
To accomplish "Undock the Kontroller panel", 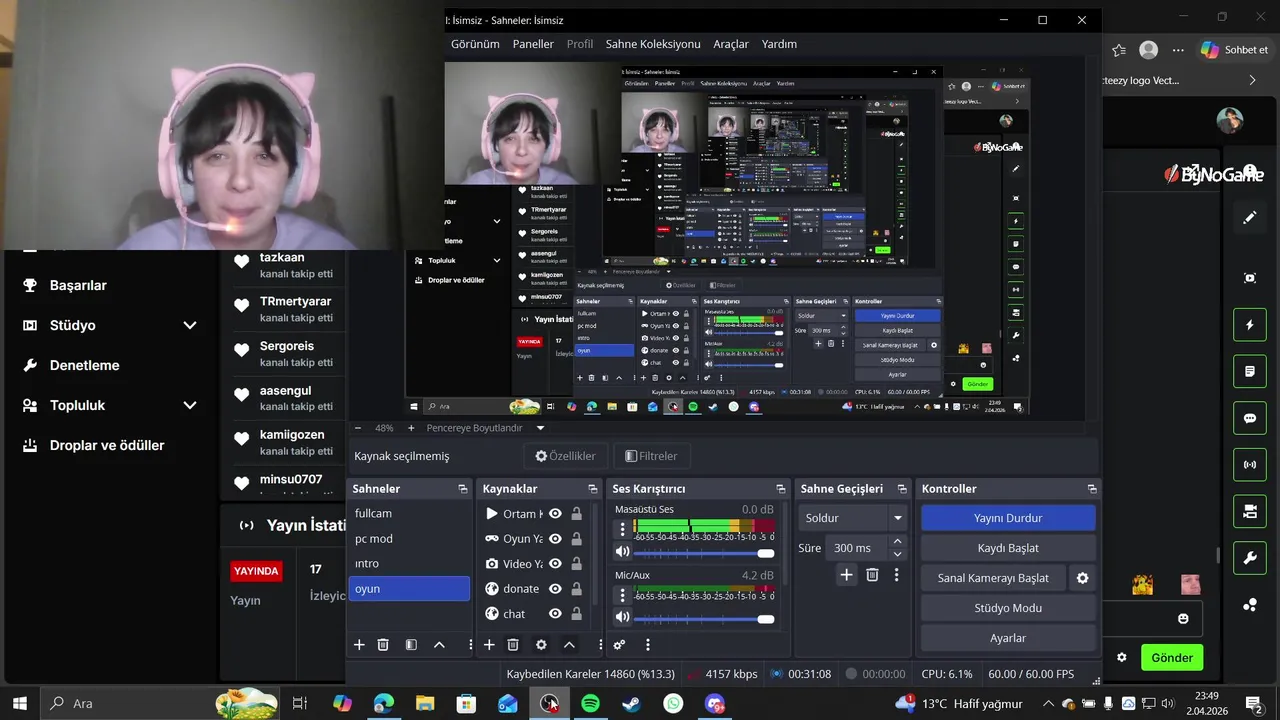I will pos(1092,489).
